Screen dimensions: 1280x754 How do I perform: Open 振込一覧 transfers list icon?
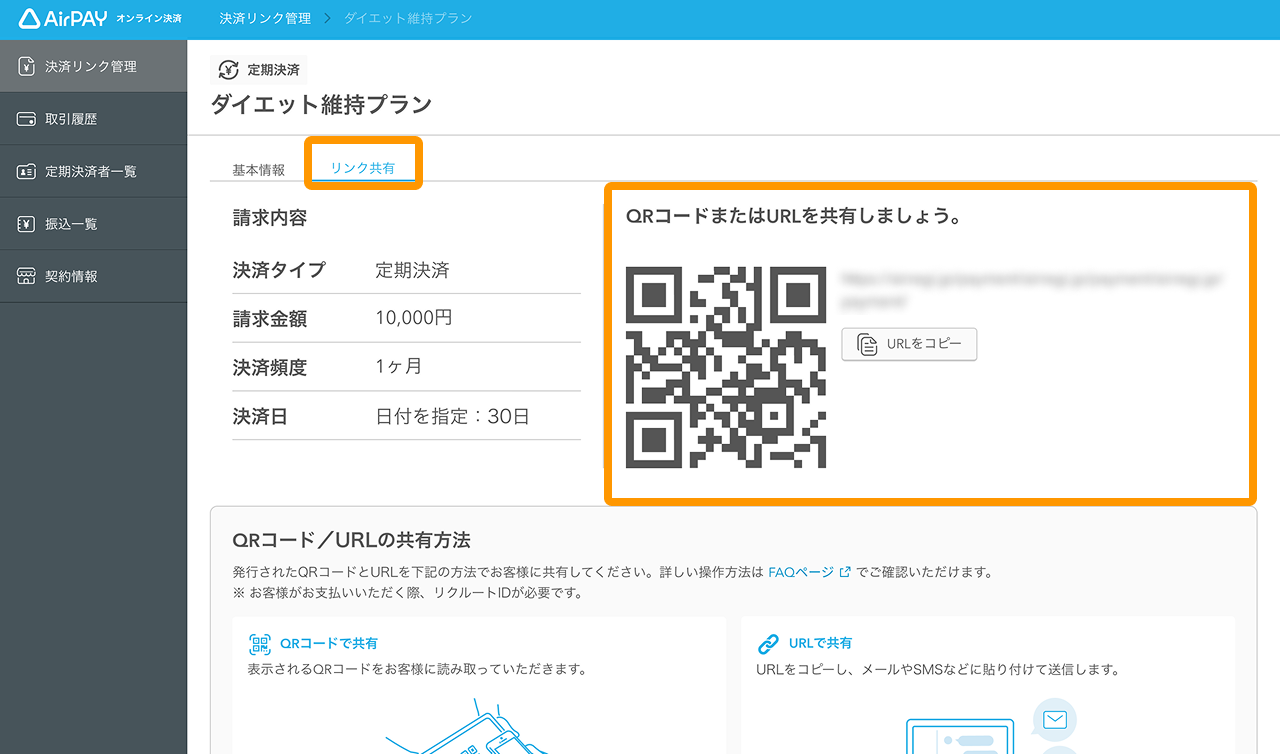pos(27,223)
